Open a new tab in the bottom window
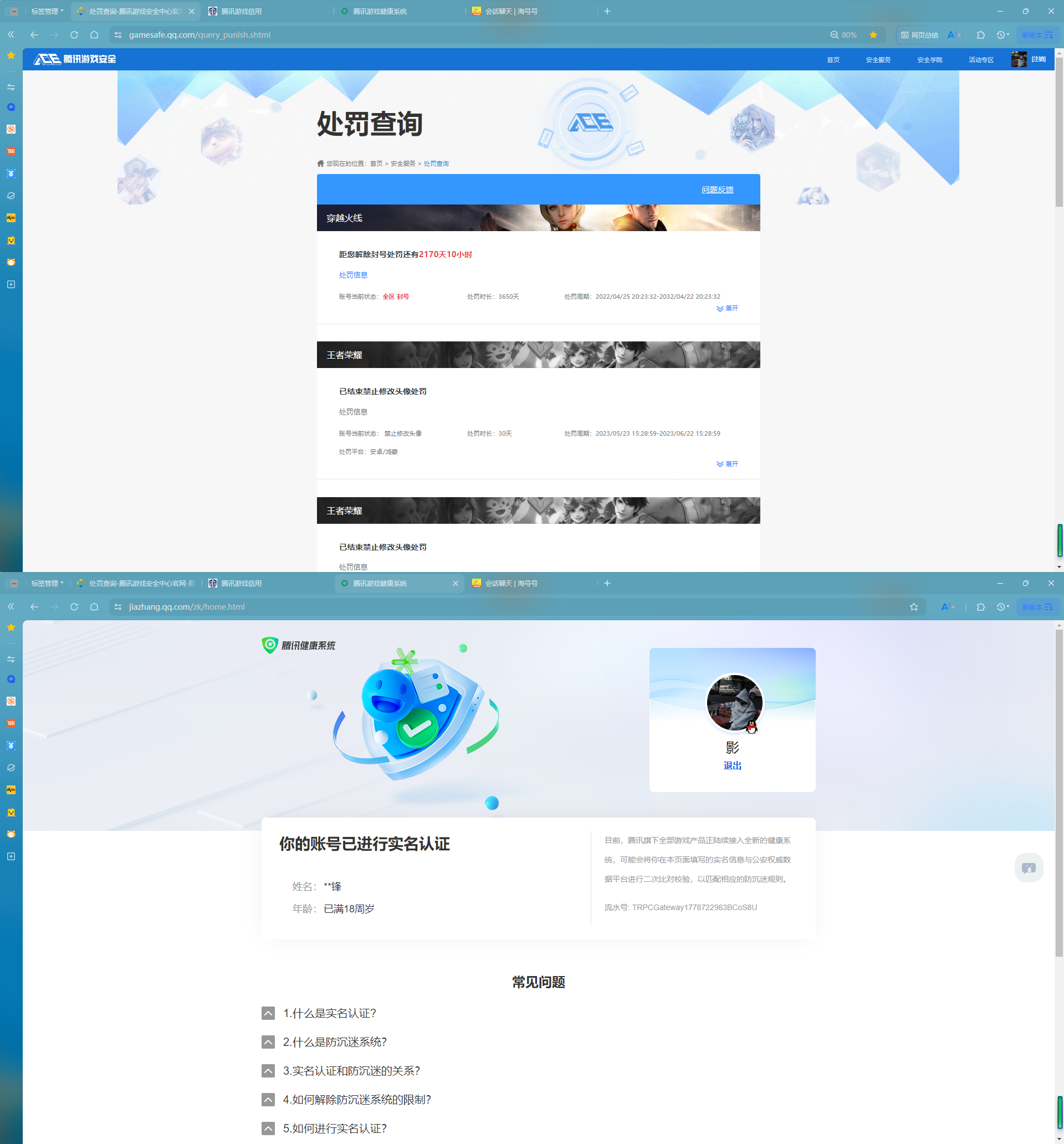 point(607,583)
